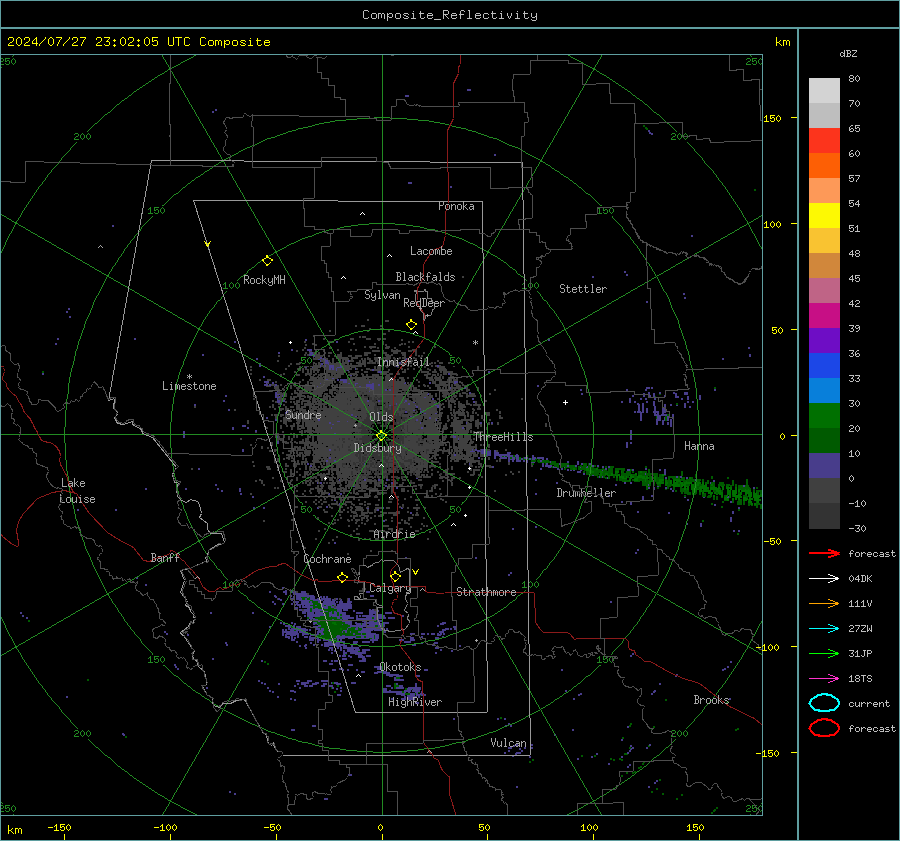Viewport: 900px width, 841px height.
Task: Select the 80 dBZ light gray swatch
Action: pyautogui.click(x=824, y=90)
